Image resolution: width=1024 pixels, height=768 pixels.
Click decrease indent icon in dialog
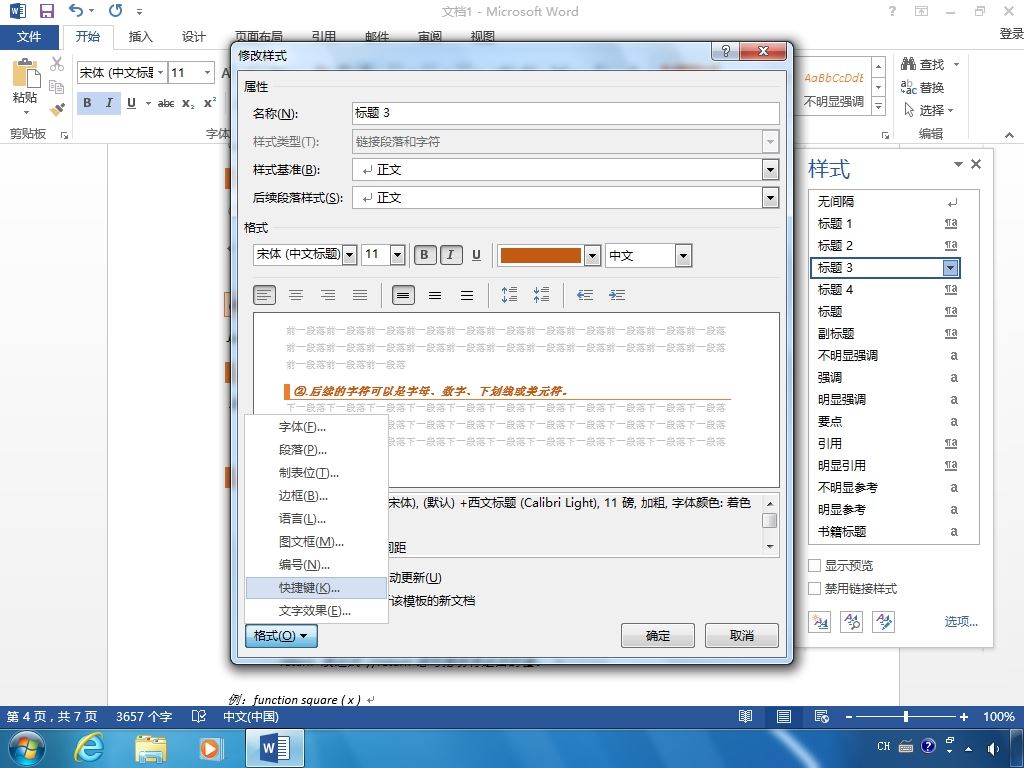584,295
